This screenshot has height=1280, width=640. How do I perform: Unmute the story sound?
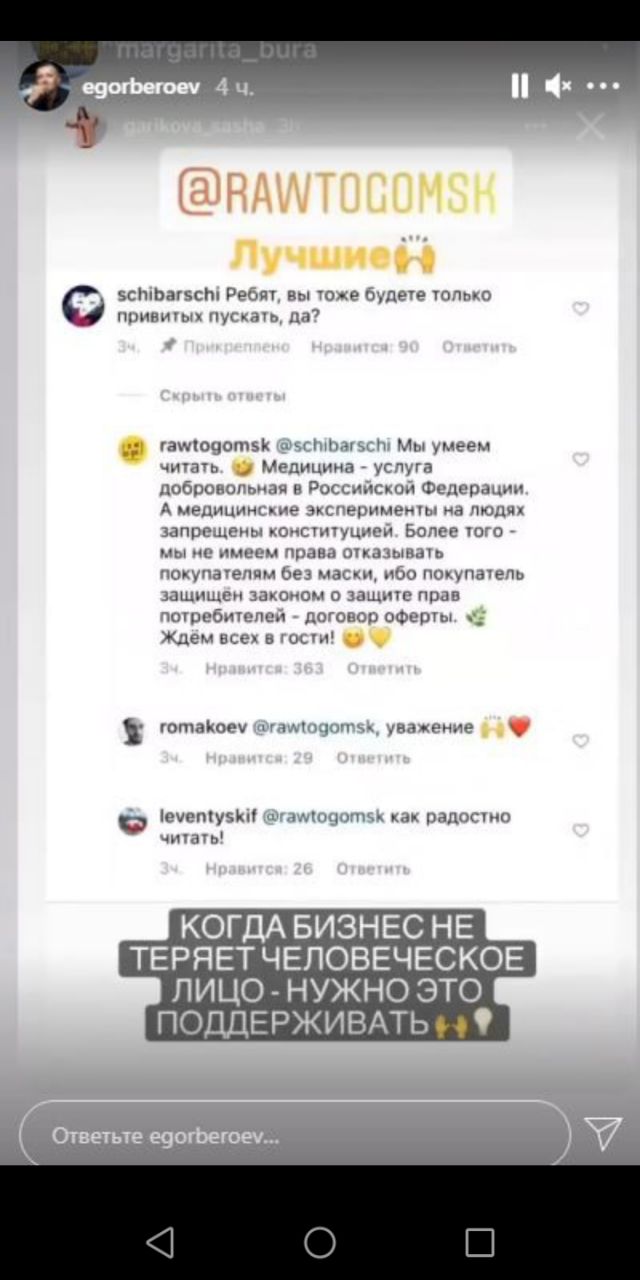coord(557,87)
